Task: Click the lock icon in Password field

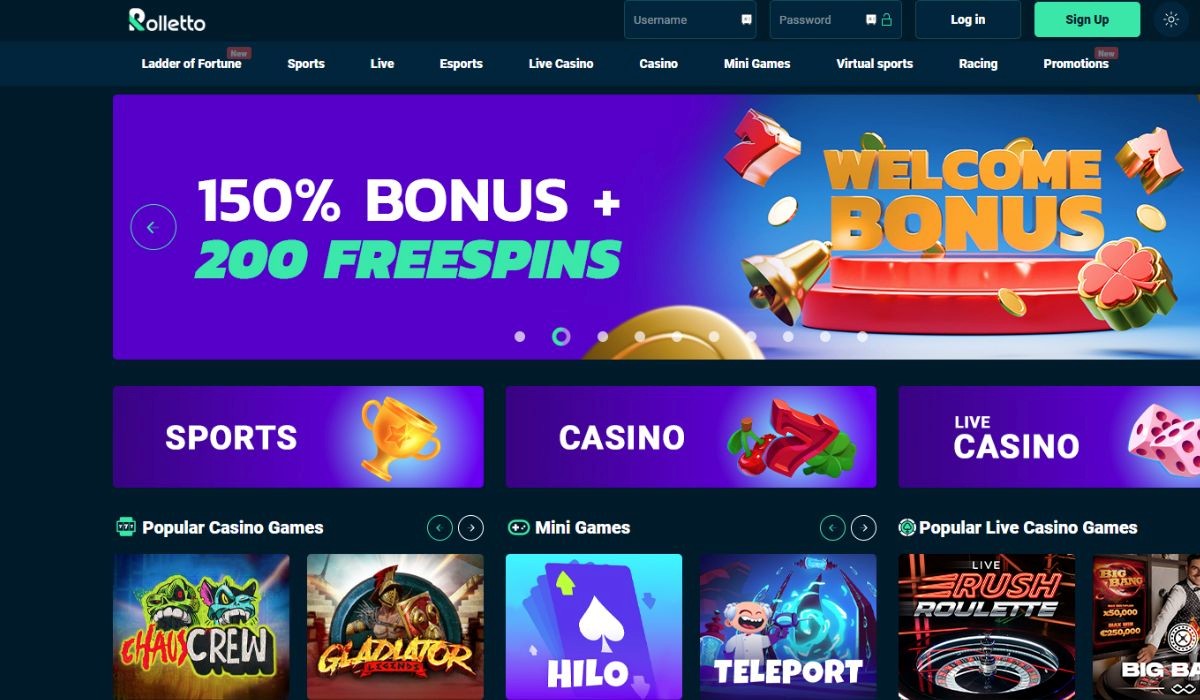Action: (886, 19)
